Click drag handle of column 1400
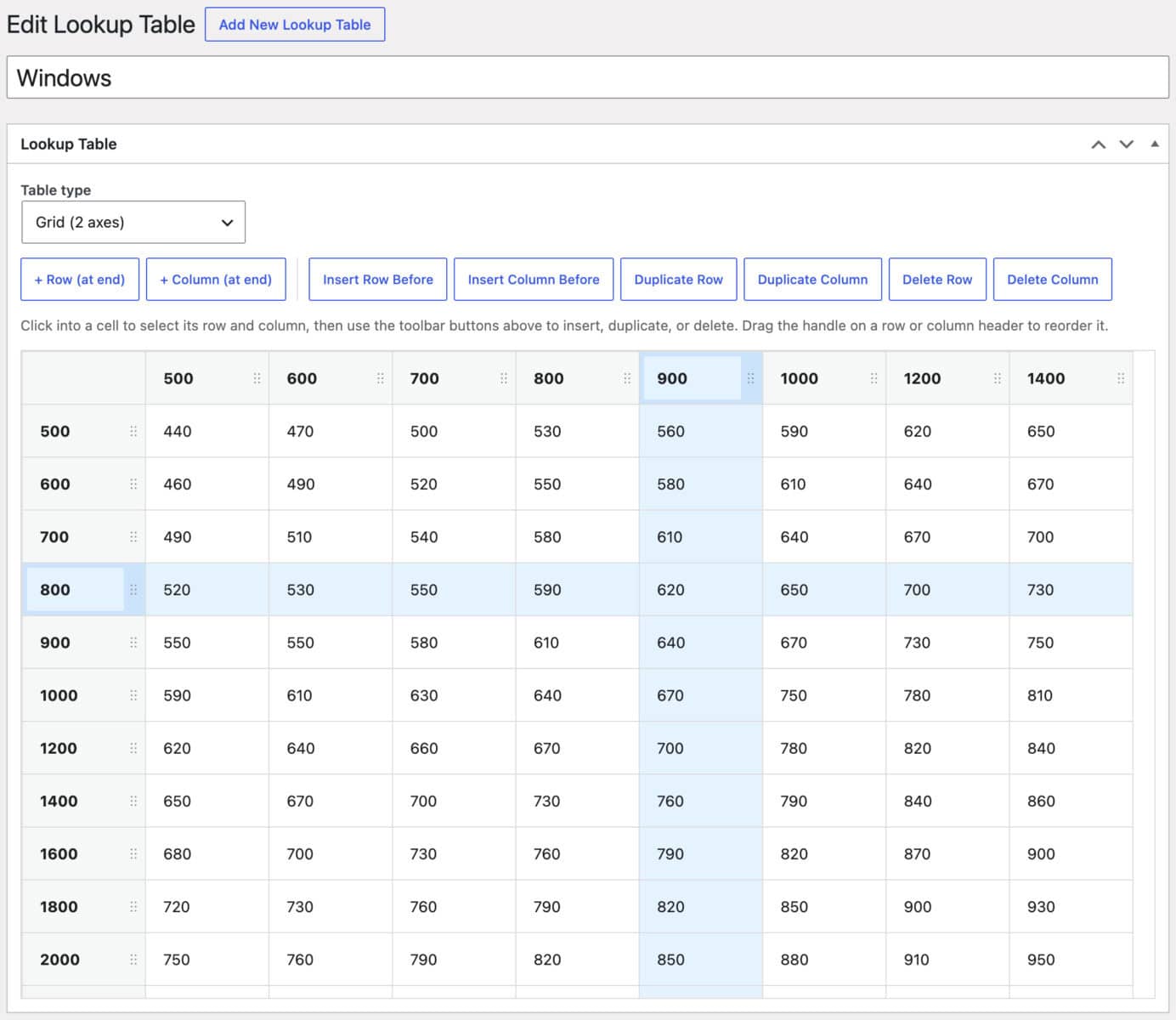 (1120, 378)
